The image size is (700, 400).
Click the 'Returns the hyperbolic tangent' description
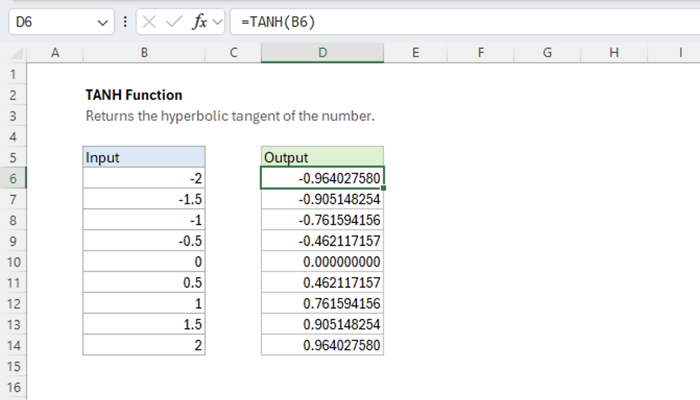(230, 116)
